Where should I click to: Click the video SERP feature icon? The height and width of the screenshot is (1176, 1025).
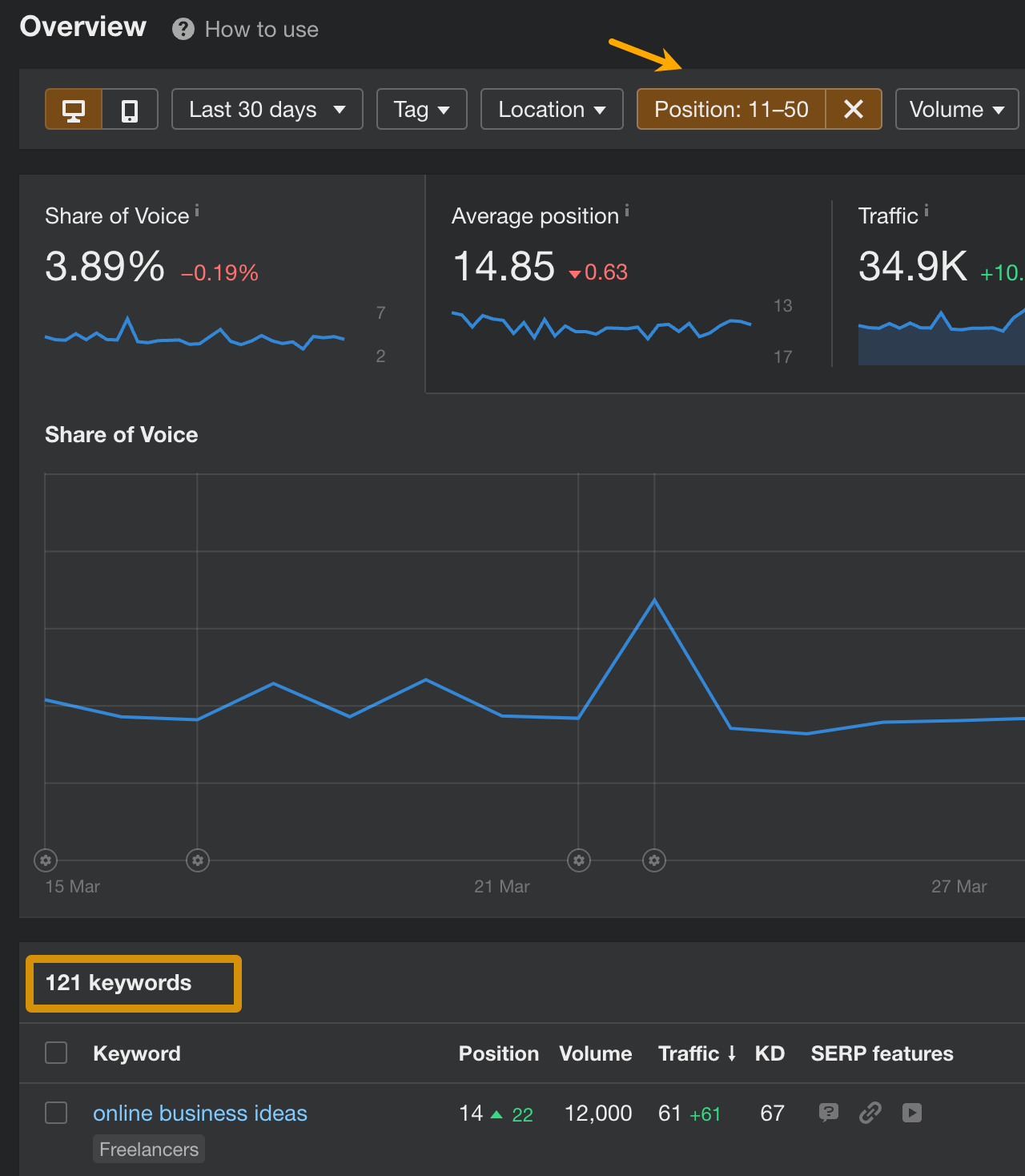(912, 1113)
